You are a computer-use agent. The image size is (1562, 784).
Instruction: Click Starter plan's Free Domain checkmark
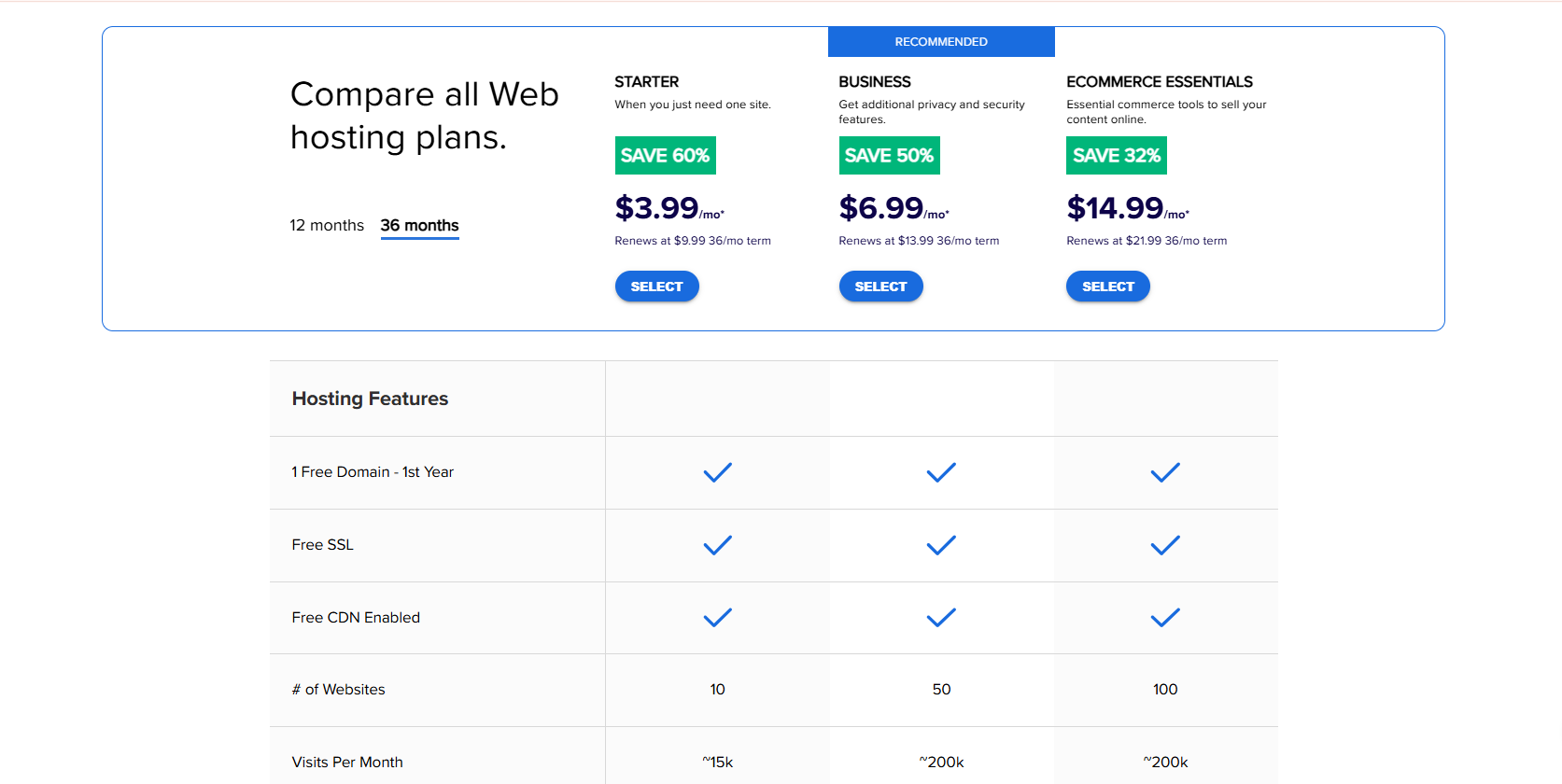[717, 472]
